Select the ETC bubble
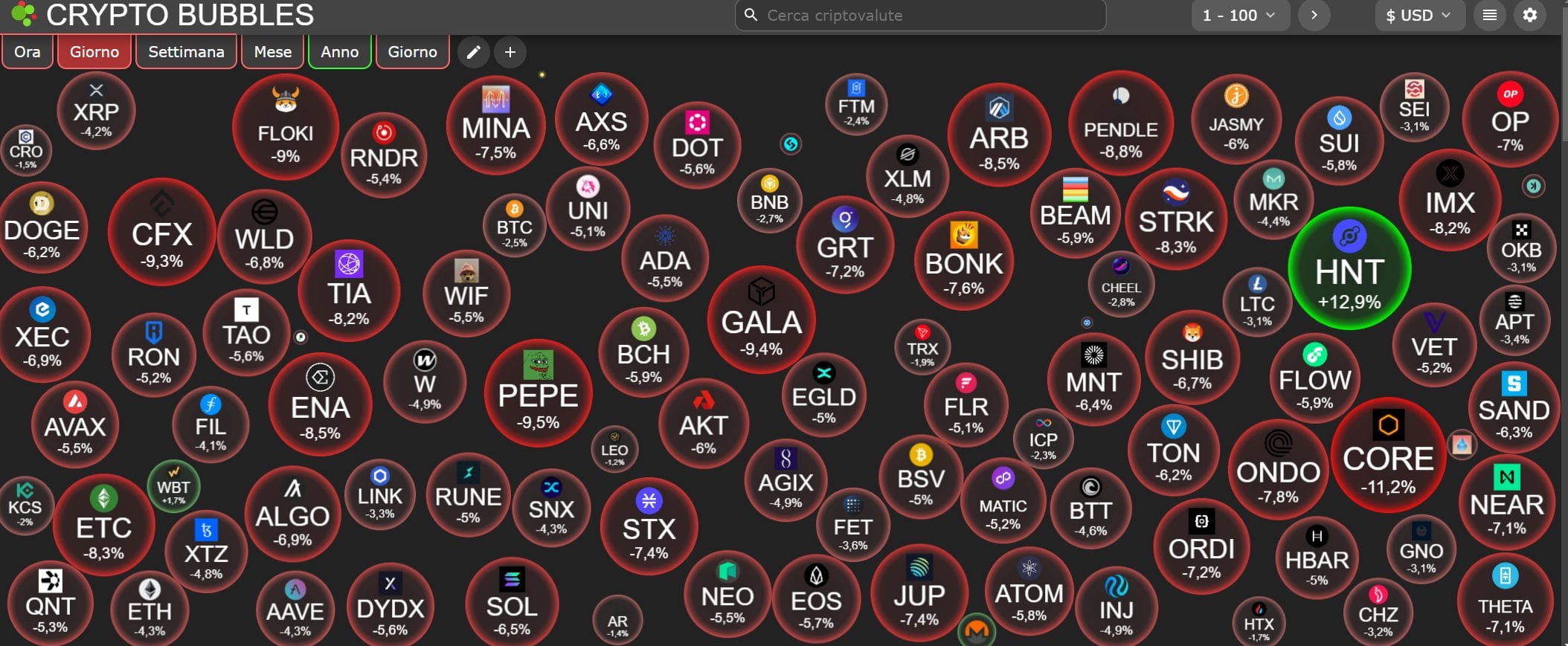The image size is (1568, 646). 104,525
